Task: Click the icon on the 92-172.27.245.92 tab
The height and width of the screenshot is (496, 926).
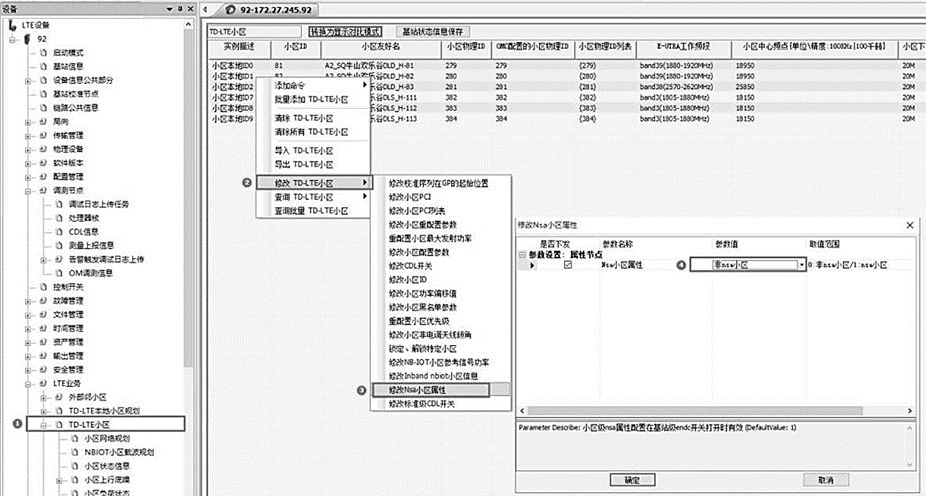Action: click(230, 10)
